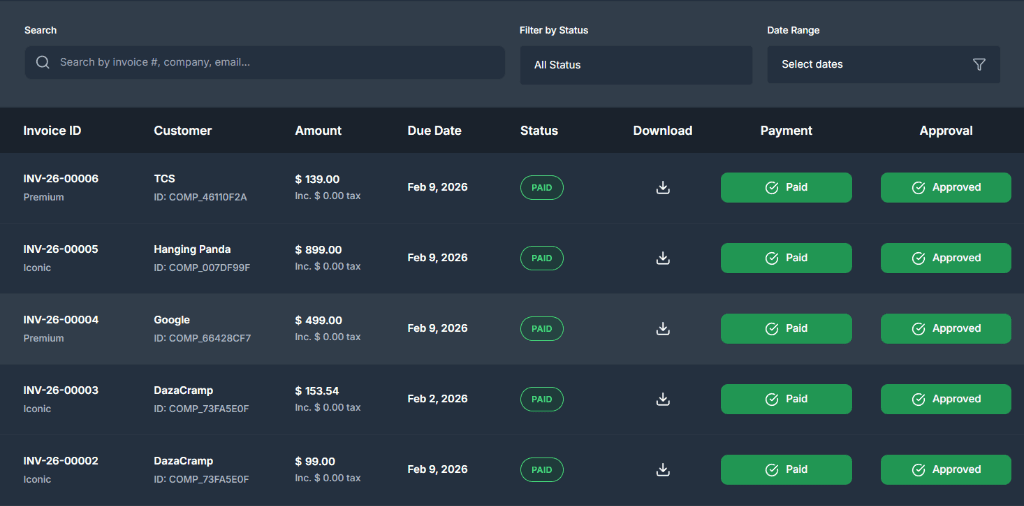Select invoice number INV-26-00004

[61, 320]
